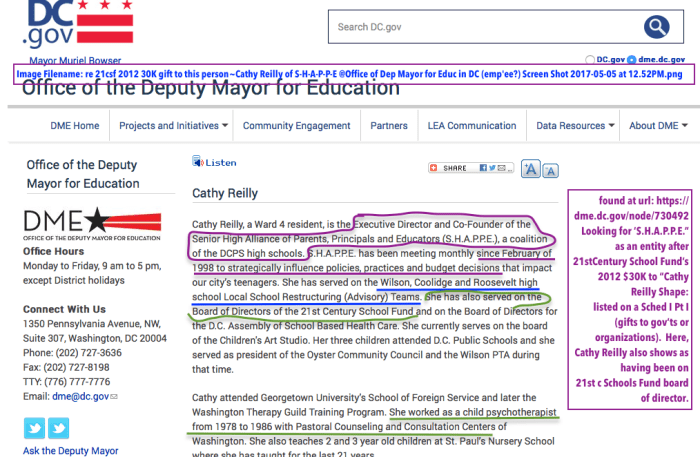Open the left Twitter bird icon
The width and height of the screenshot is (700, 457).
[36, 428]
